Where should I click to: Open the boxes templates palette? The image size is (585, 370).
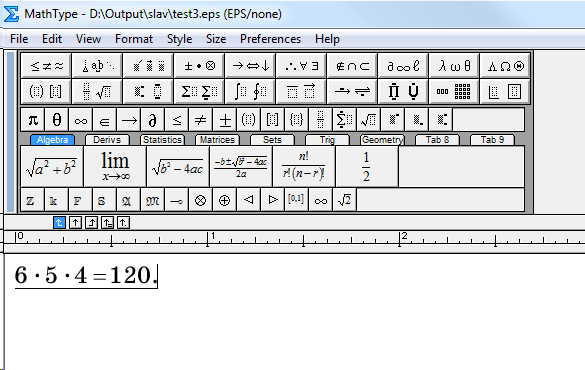click(506, 91)
